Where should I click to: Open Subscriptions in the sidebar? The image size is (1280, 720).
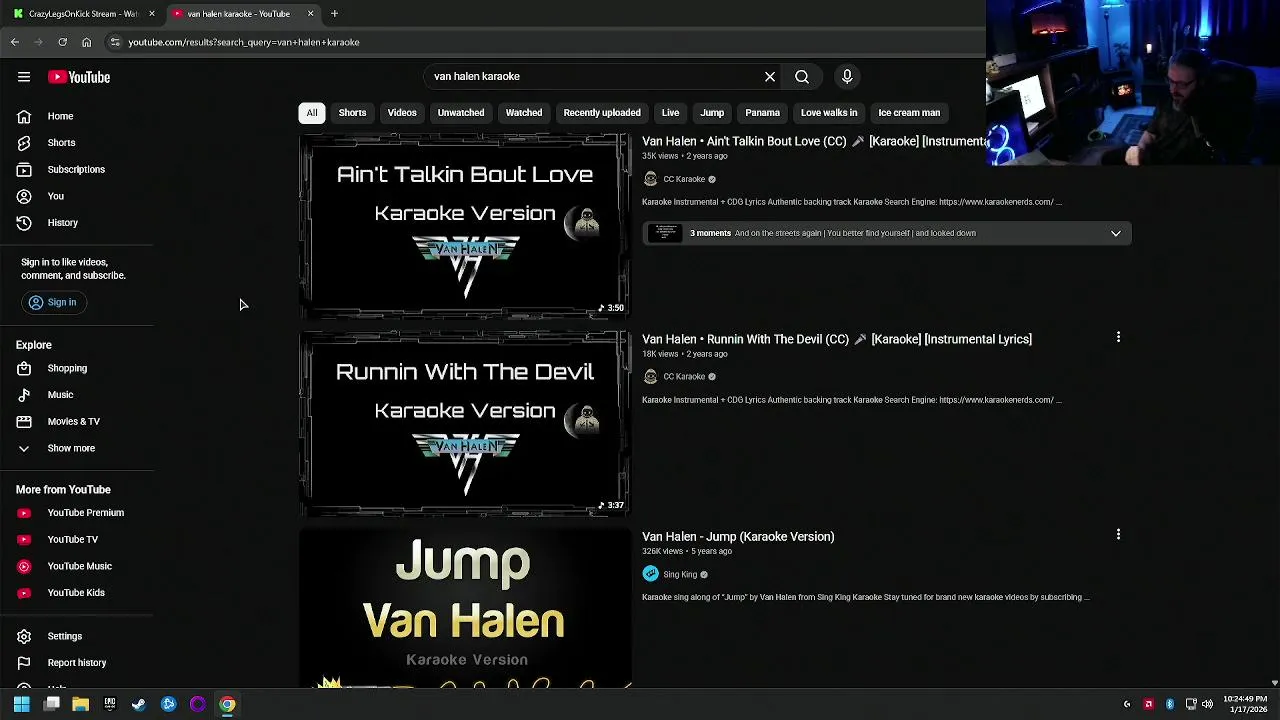[x=77, y=169]
